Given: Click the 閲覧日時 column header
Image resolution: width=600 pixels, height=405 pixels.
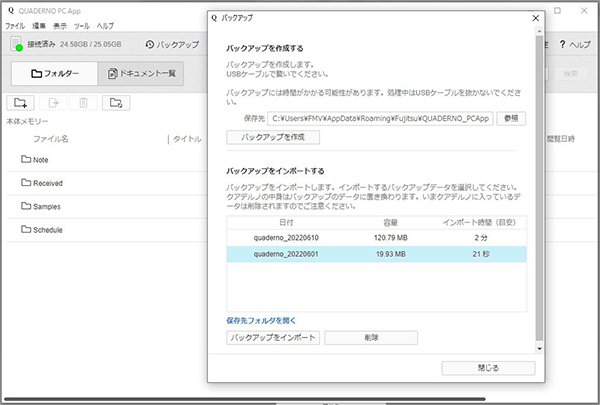Looking at the screenshot, I should [x=561, y=139].
